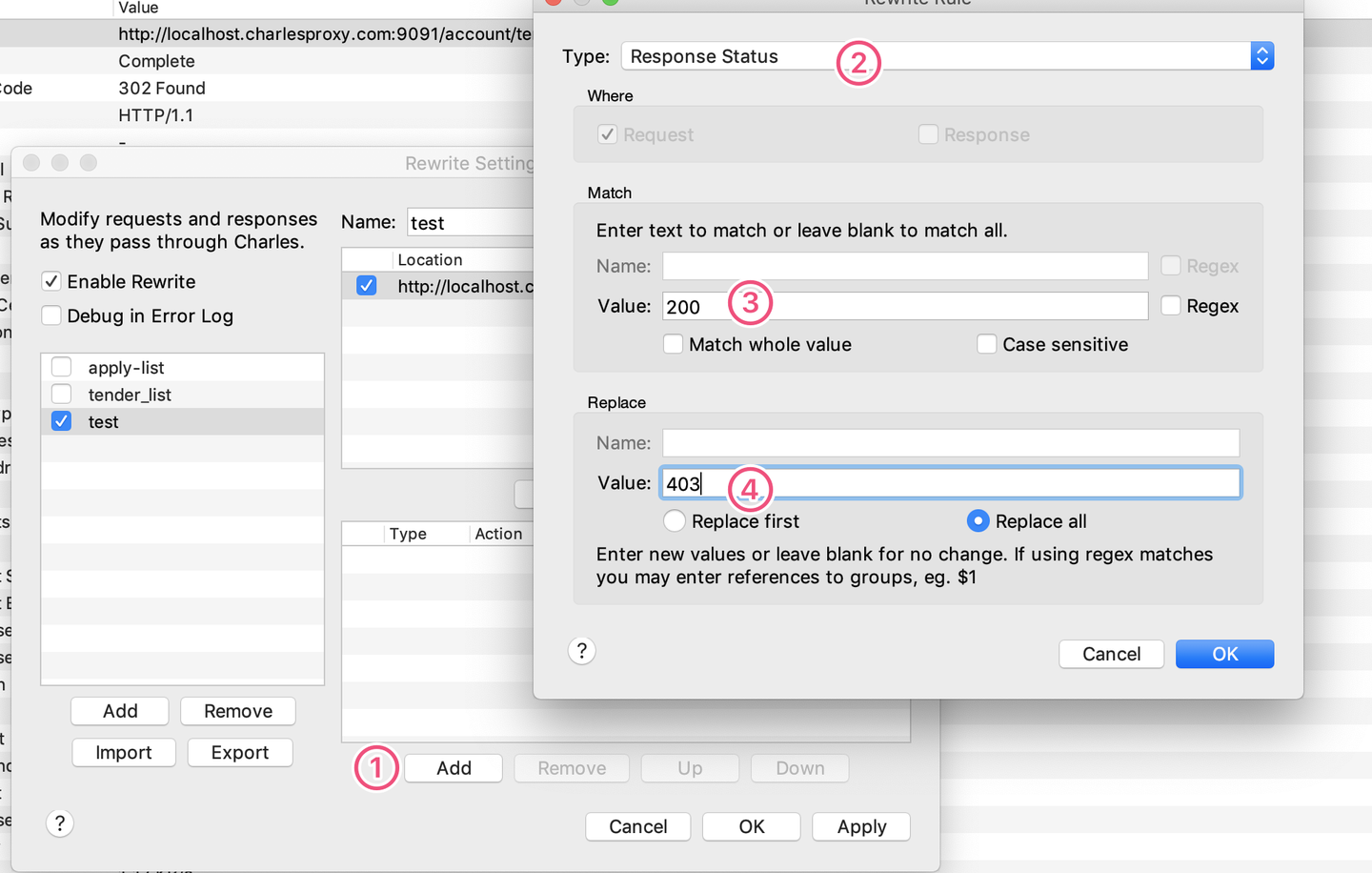Focus the Match Name text field
This screenshot has height=873, width=1372.
(x=905, y=266)
